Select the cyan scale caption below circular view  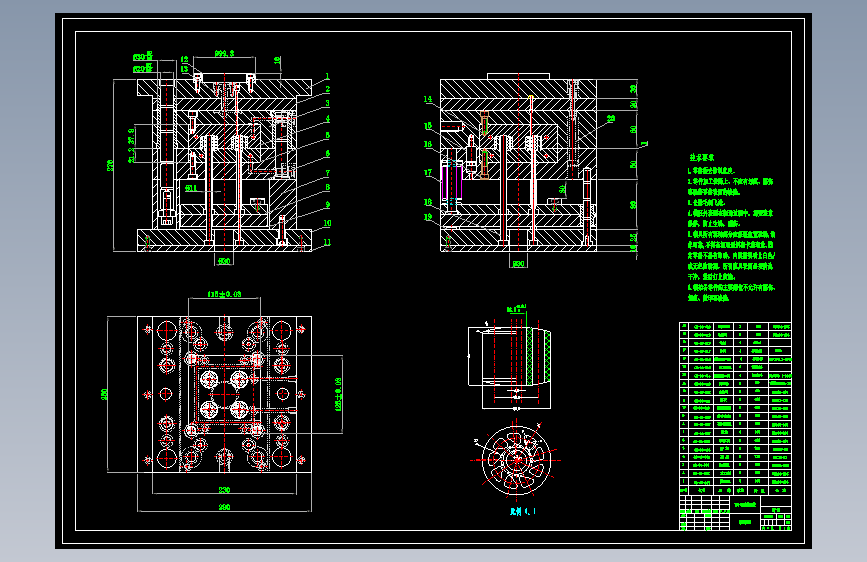click(523, 512)
